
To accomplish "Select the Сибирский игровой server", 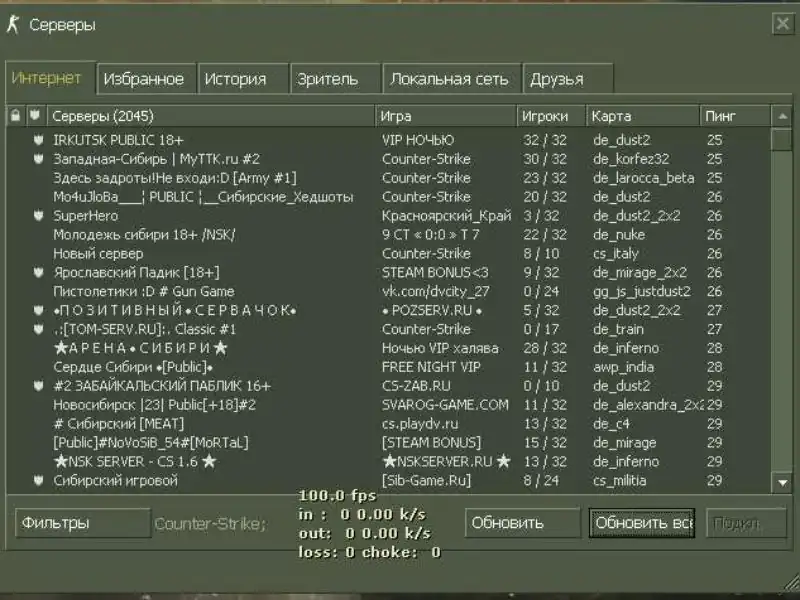I will coord(388,480).
